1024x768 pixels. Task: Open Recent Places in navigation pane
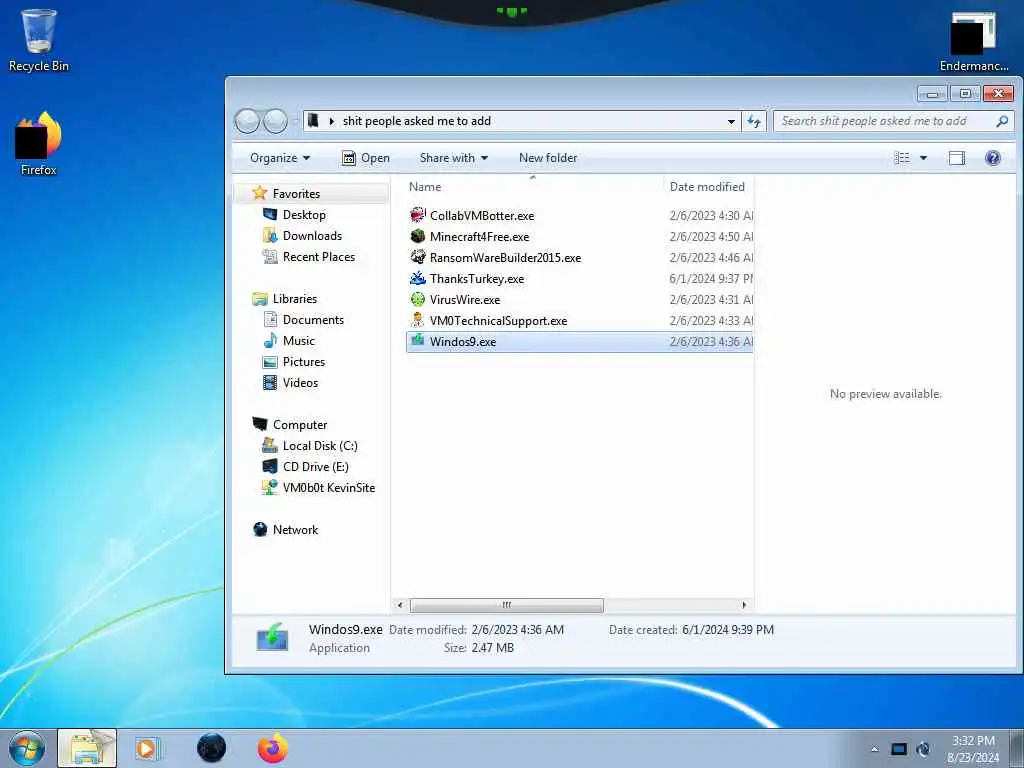(319, 257)
